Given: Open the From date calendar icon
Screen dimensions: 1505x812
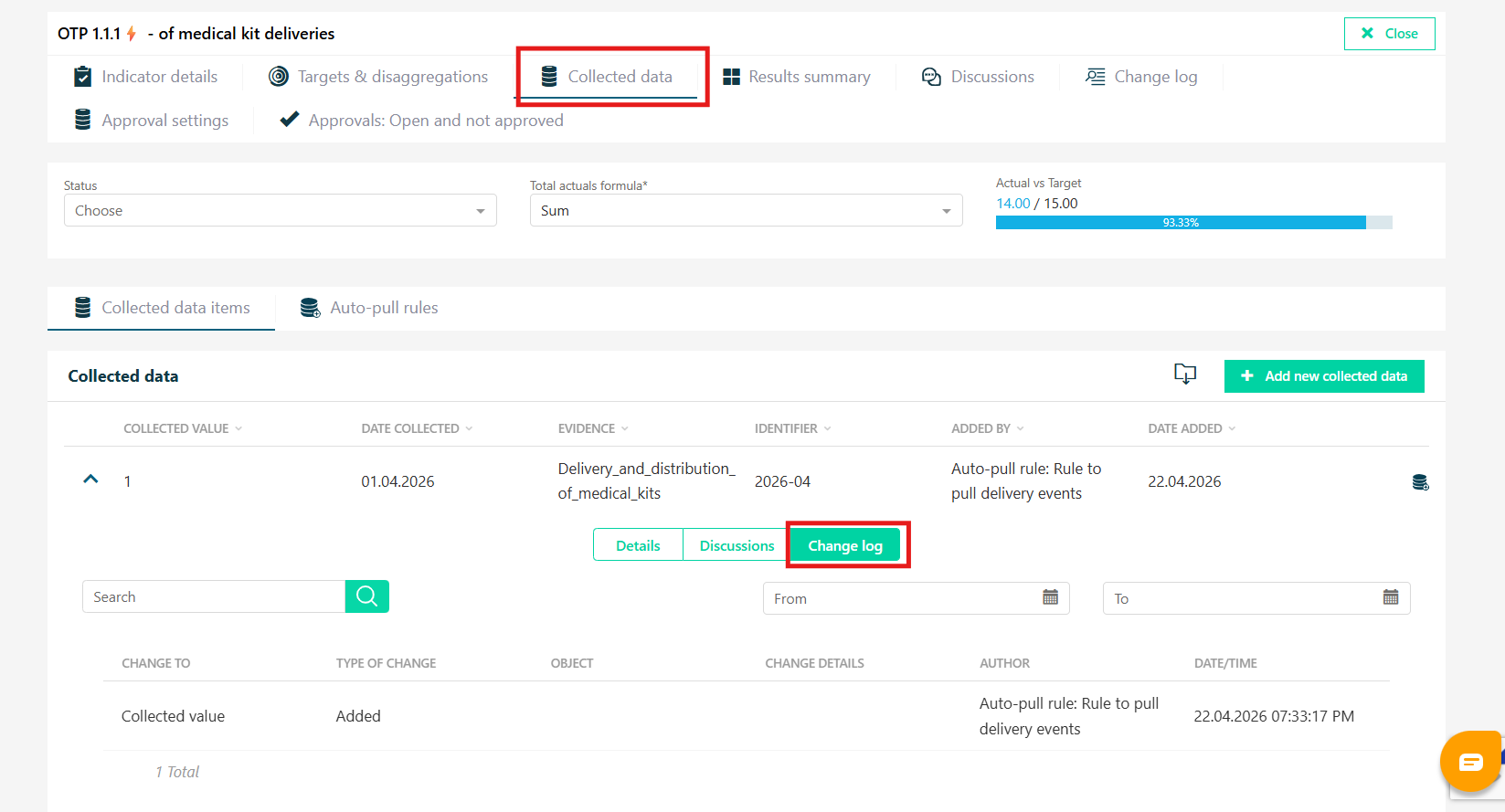Looking at the screenshot, I should coord(1050,597).
